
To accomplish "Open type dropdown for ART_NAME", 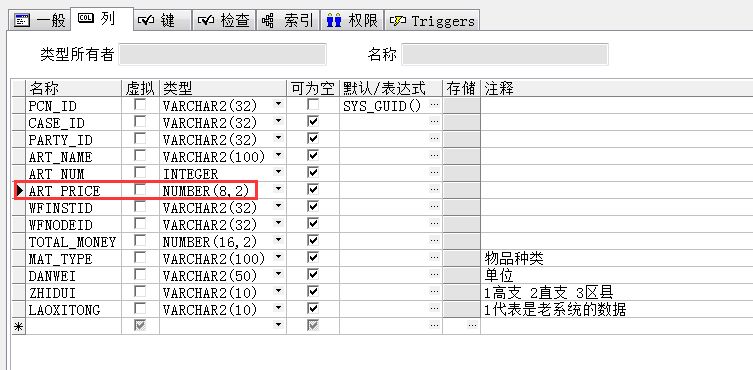I will coord(279,155).
